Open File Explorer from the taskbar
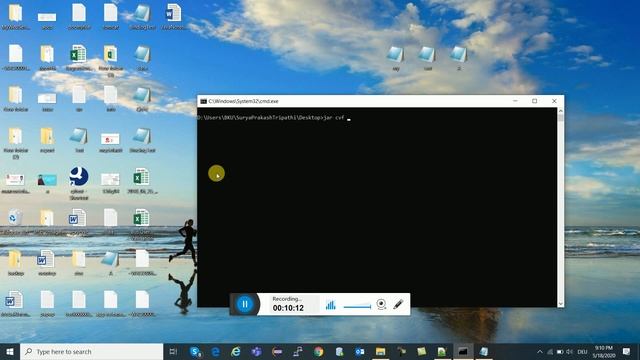Viewport: 640px width, 360px height. (x=380, y=351)
